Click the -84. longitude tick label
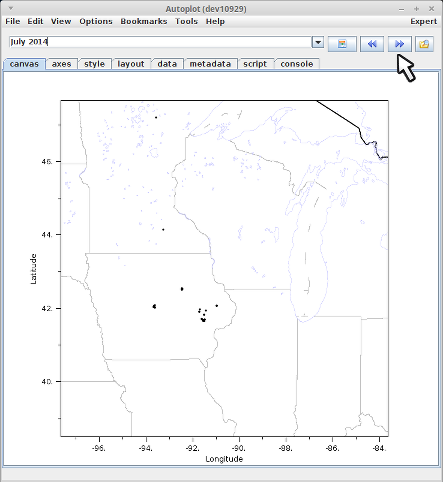Viewport: 443px width, 482px height. pos(379,448)
